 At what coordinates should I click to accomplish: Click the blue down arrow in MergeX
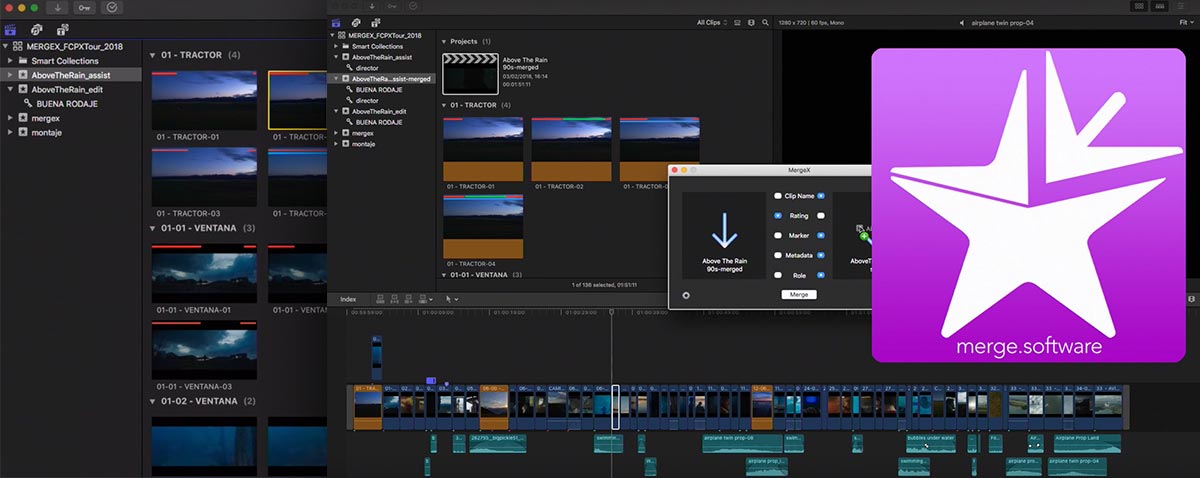click(723, 231)
